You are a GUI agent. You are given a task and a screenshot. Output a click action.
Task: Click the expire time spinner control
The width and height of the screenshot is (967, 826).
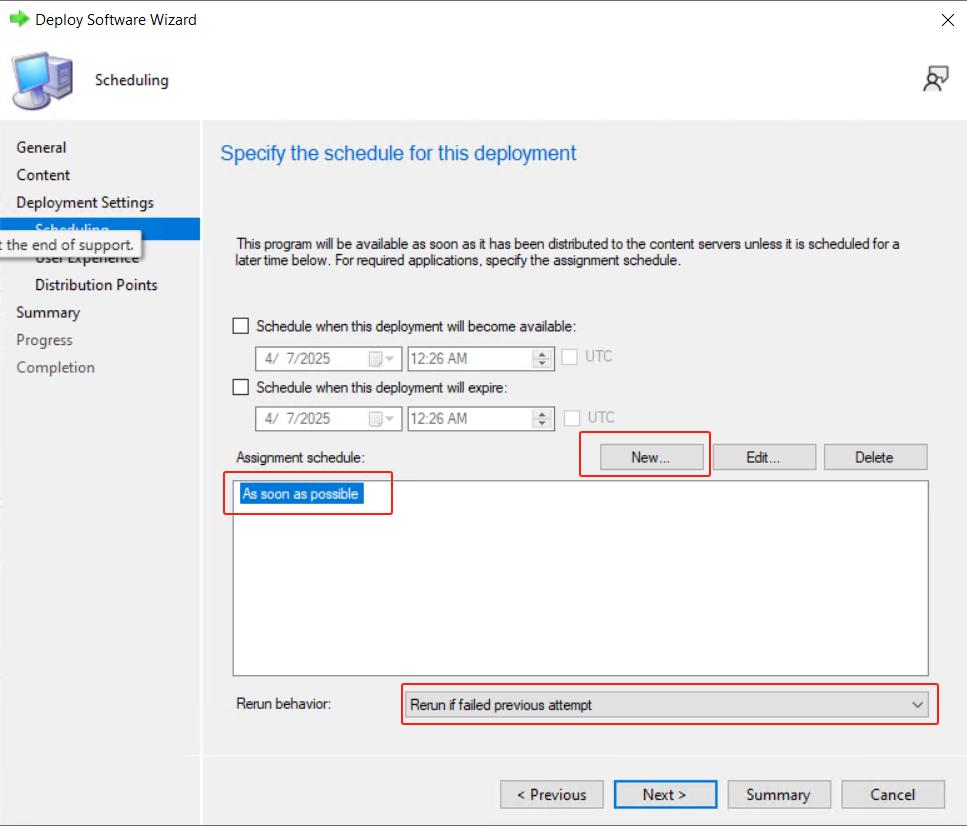point(542,419)
